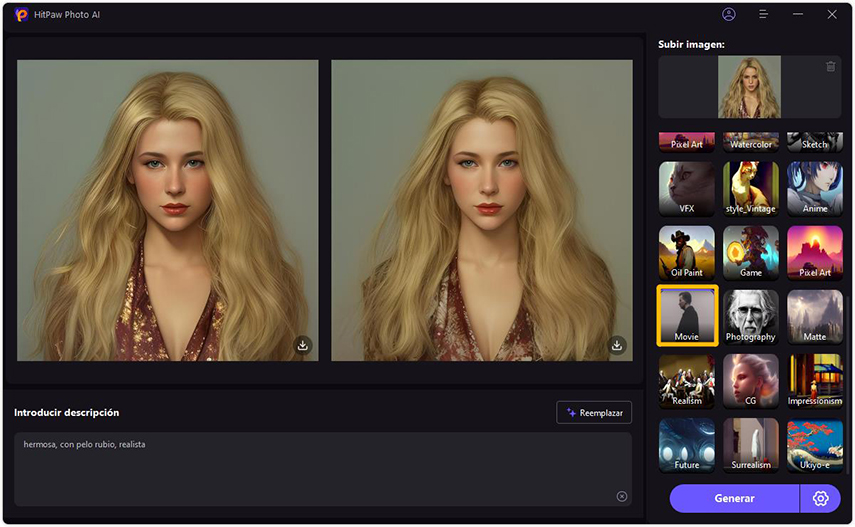
Task: Click the uploaded image preview thumbnail
Action: [749, 87]
